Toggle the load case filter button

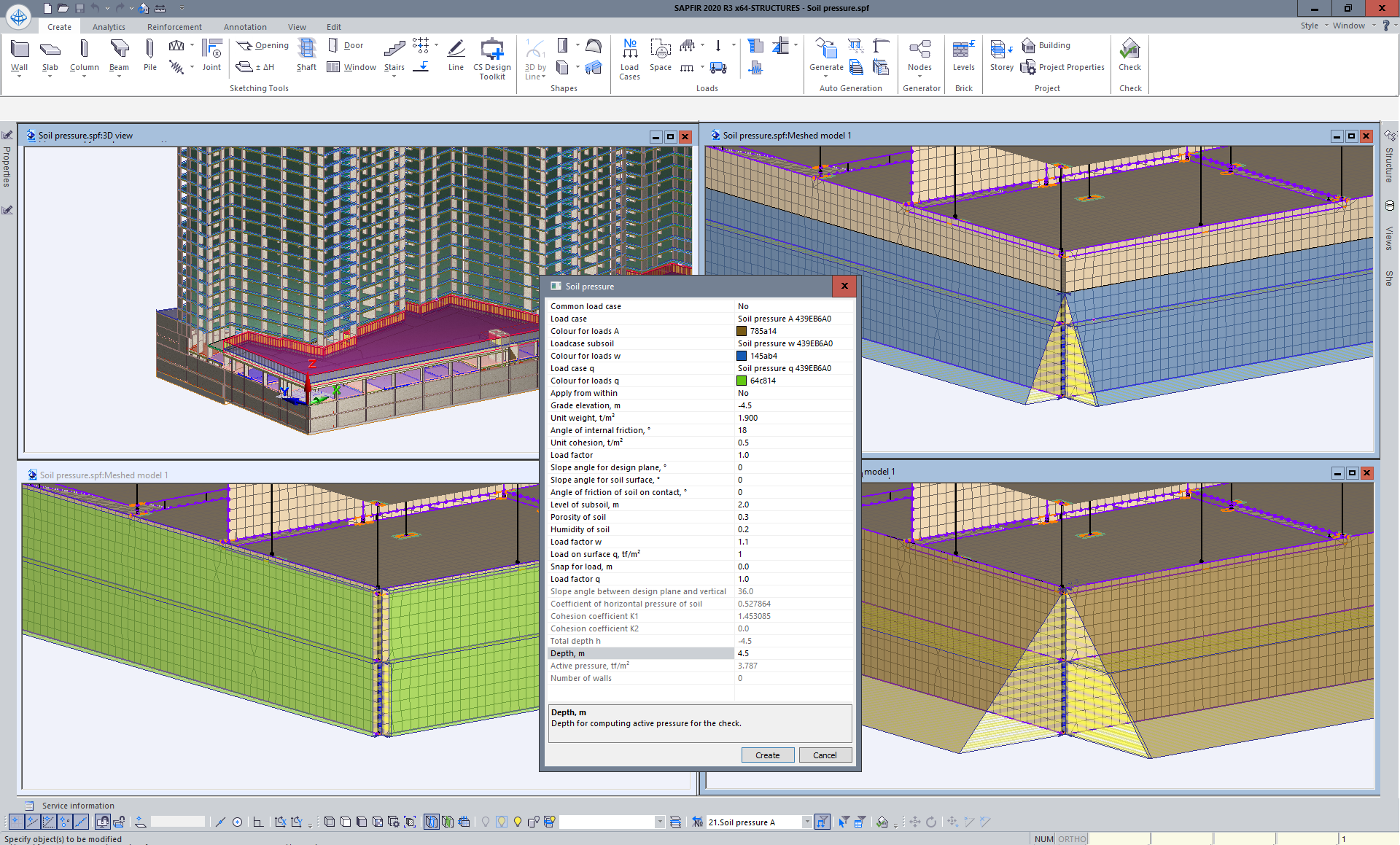pyautogui.click(x=822, y=822)
